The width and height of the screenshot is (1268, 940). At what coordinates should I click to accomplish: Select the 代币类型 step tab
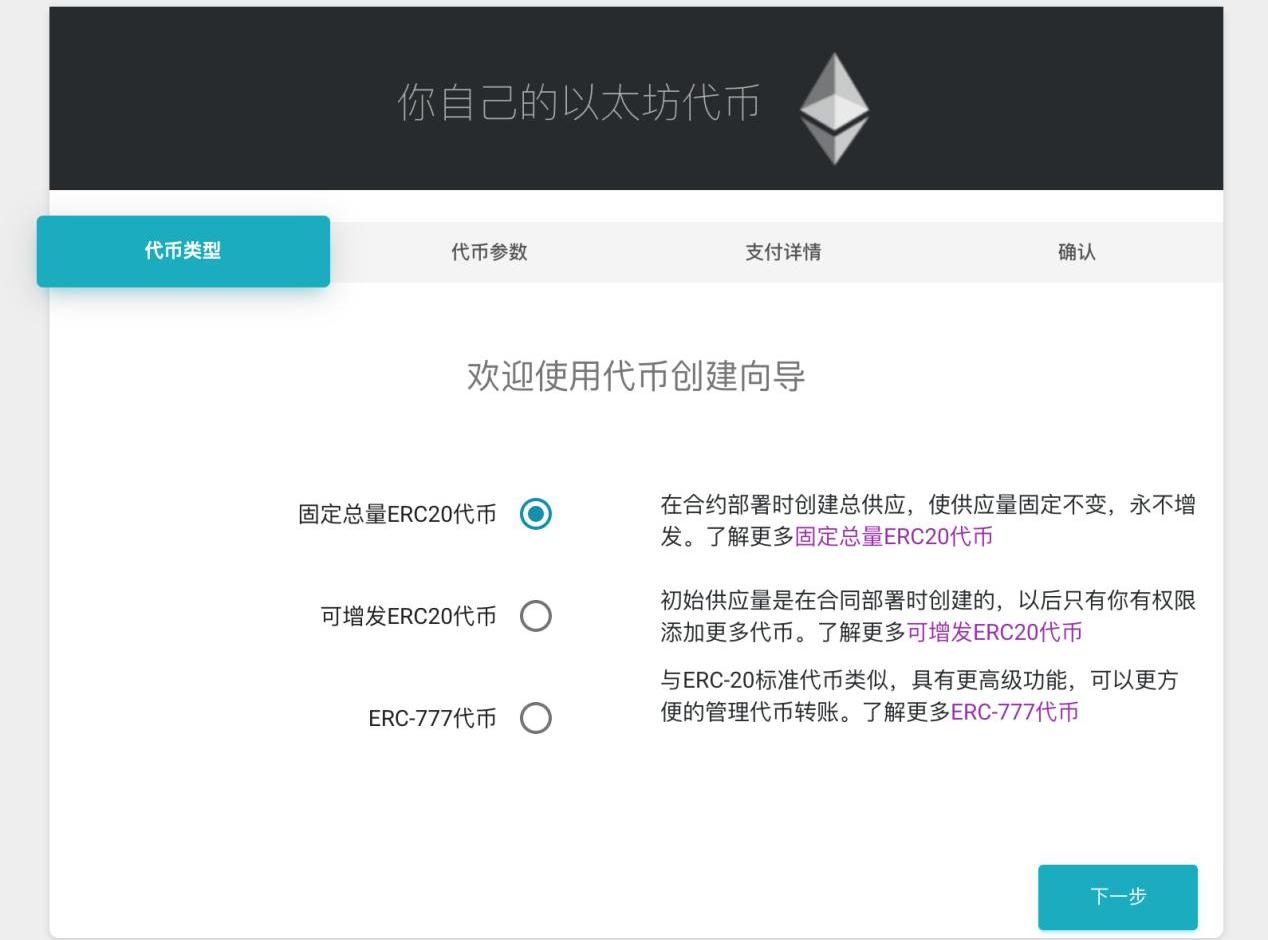click(183, 251)
